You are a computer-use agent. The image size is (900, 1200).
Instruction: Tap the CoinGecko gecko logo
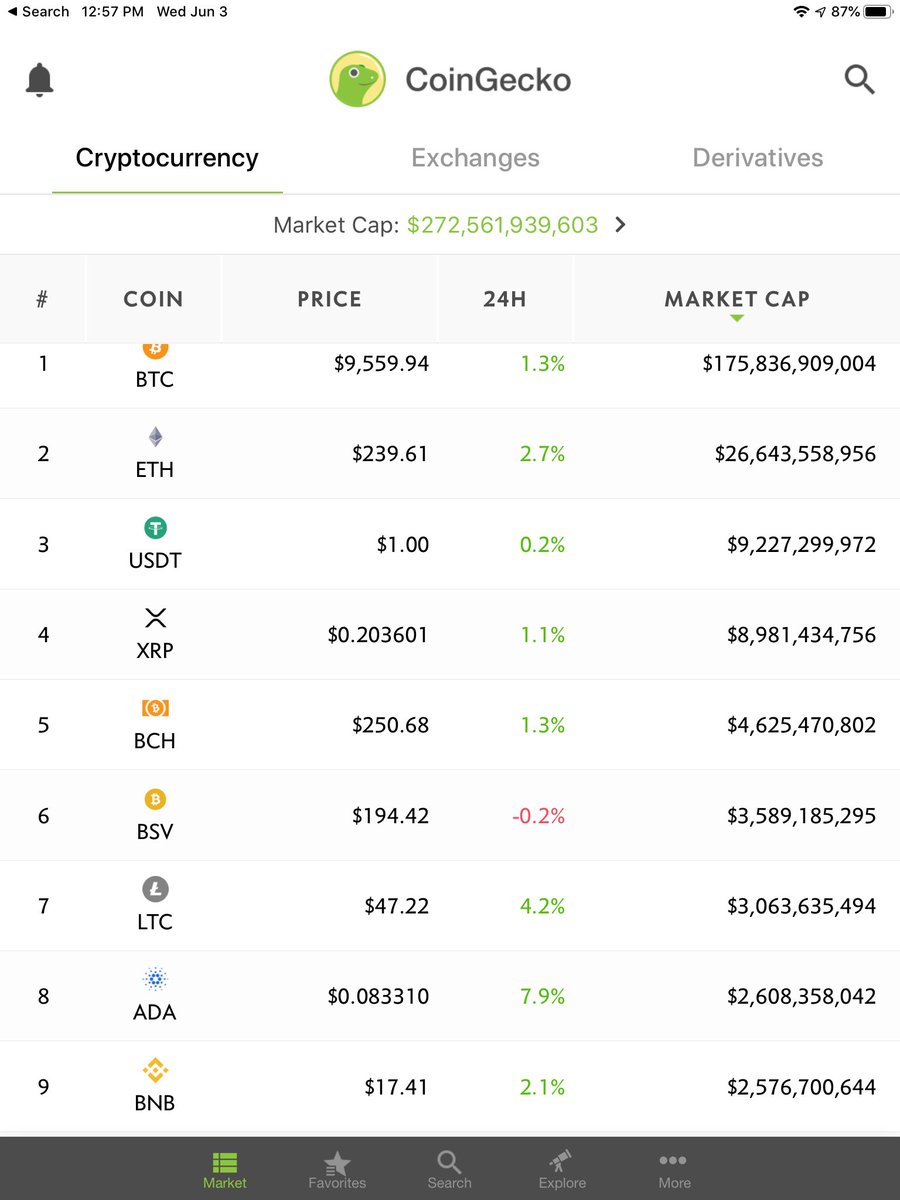pyautogui.click(x=358, y=79)
